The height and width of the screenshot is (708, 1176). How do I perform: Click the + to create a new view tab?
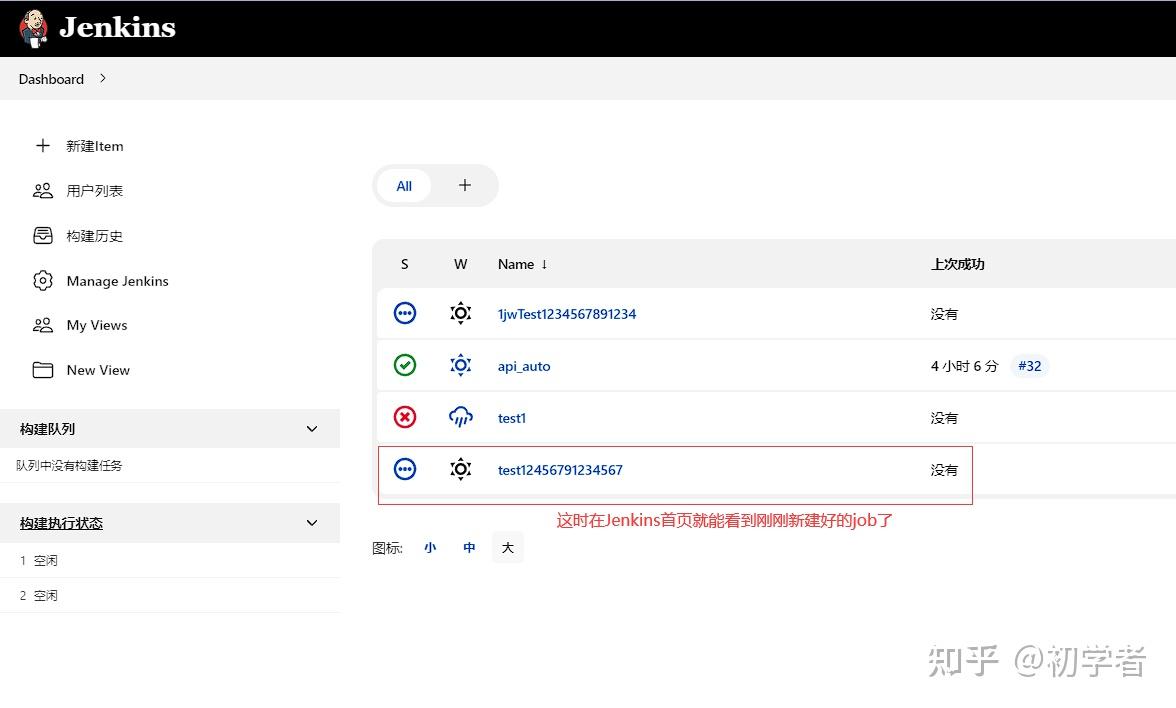coord(464,185)
